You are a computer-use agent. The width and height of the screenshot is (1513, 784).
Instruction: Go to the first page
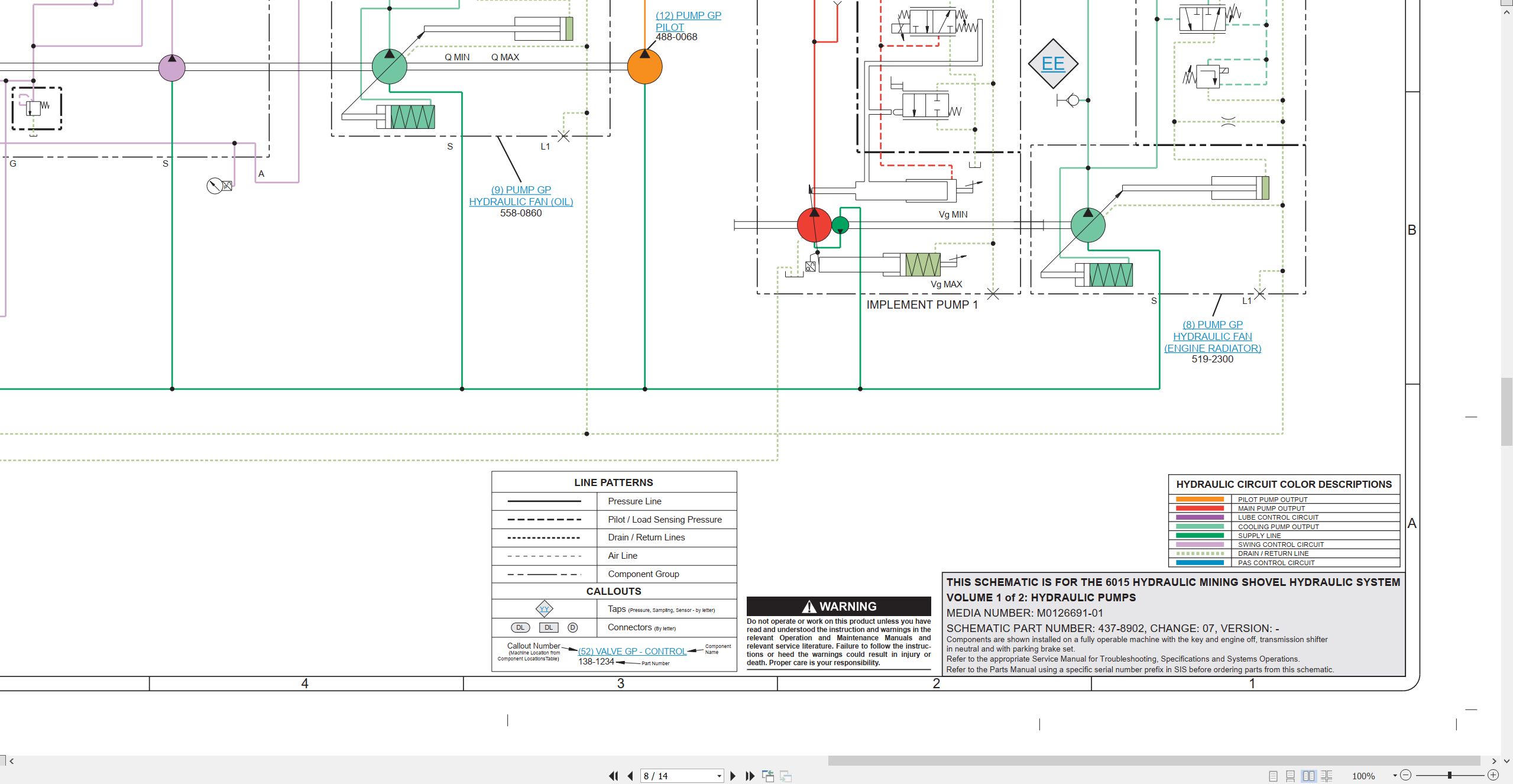tap(614, 776)
